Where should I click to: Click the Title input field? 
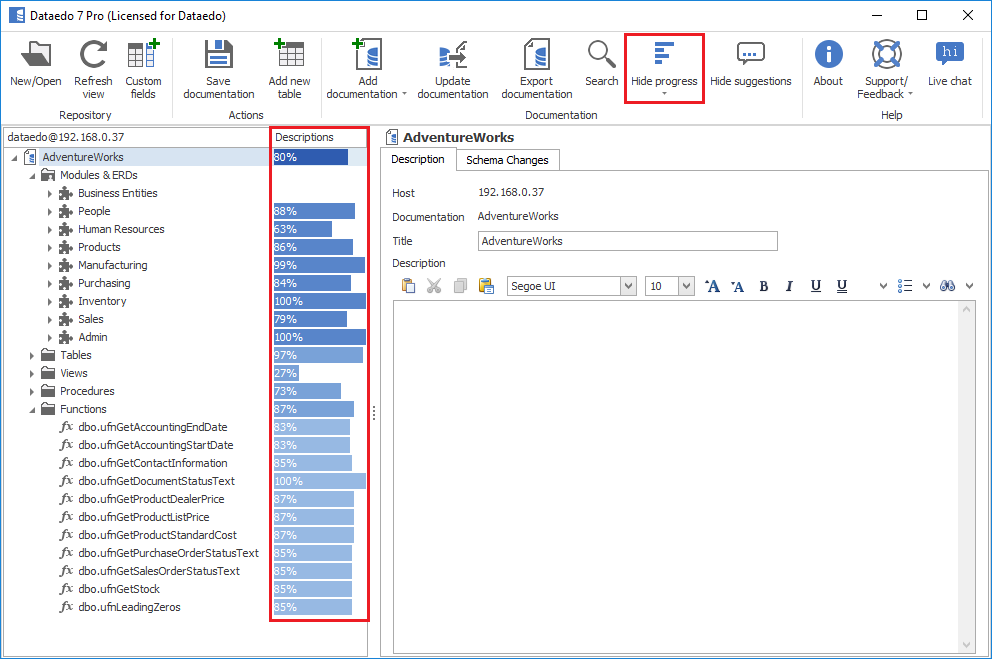click(627, 241)
